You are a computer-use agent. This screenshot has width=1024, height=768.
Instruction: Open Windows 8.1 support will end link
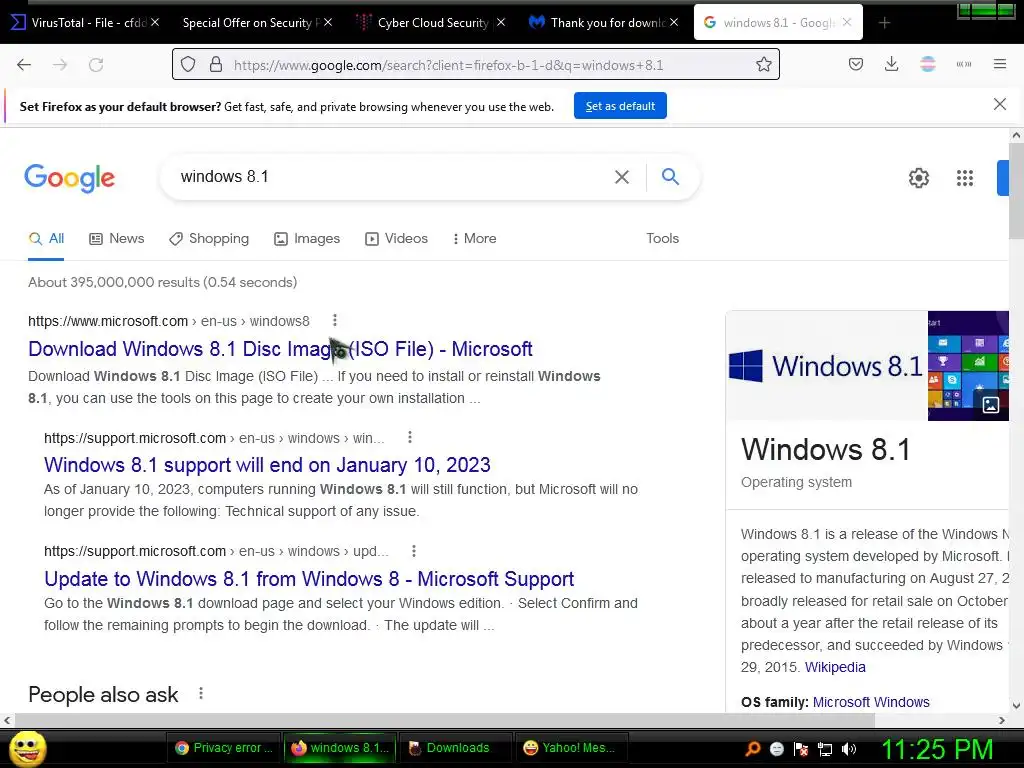pyautogui.click(x=267, y=465)
